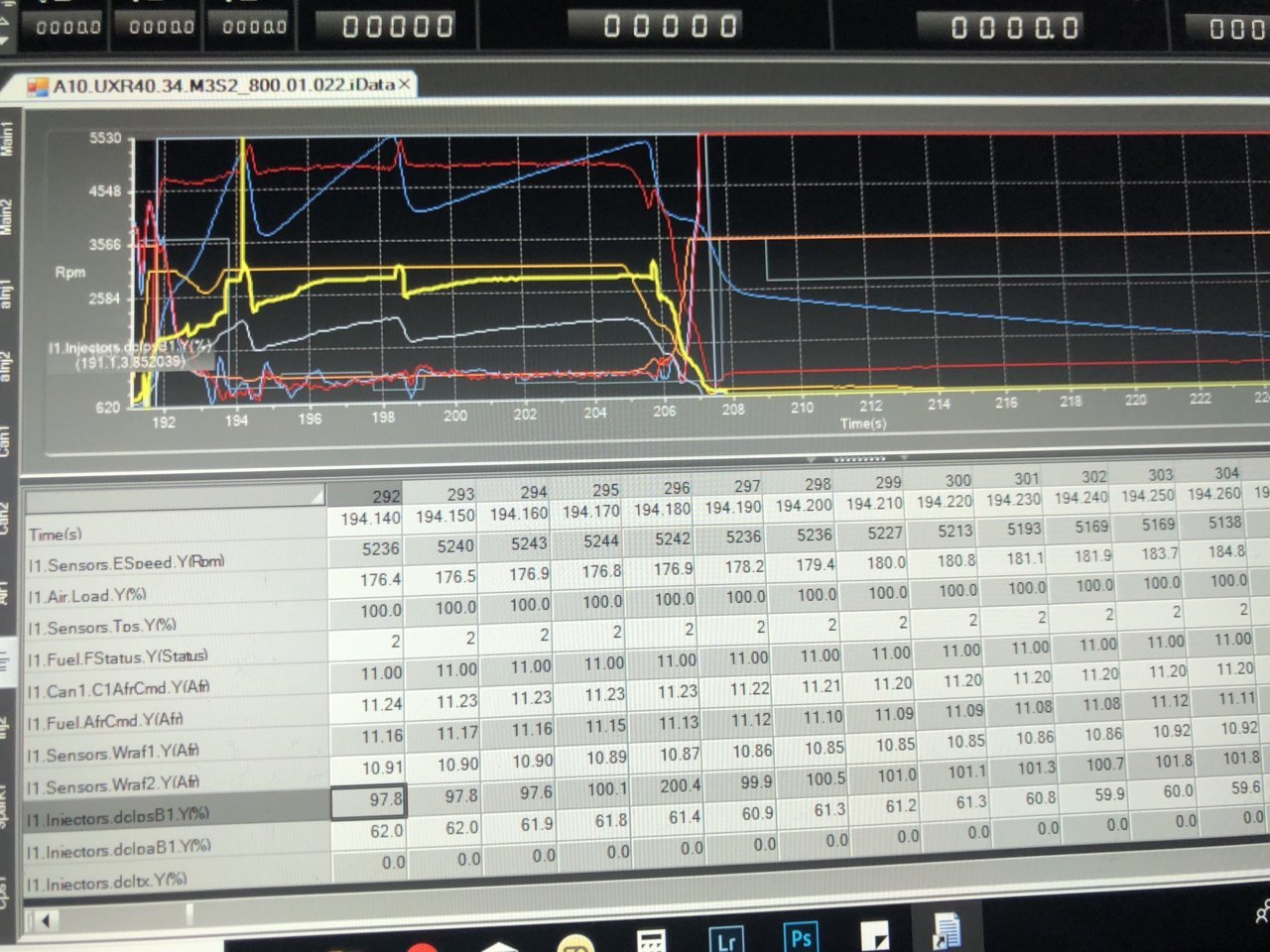Screen dimensions: 1270x952
Task: Open the black-and-white square taskbar app
Action: [874, 935]
